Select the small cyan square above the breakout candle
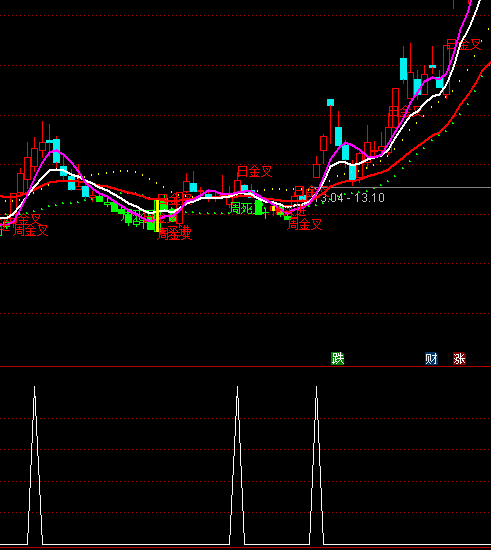 click(x=330, y=102)
